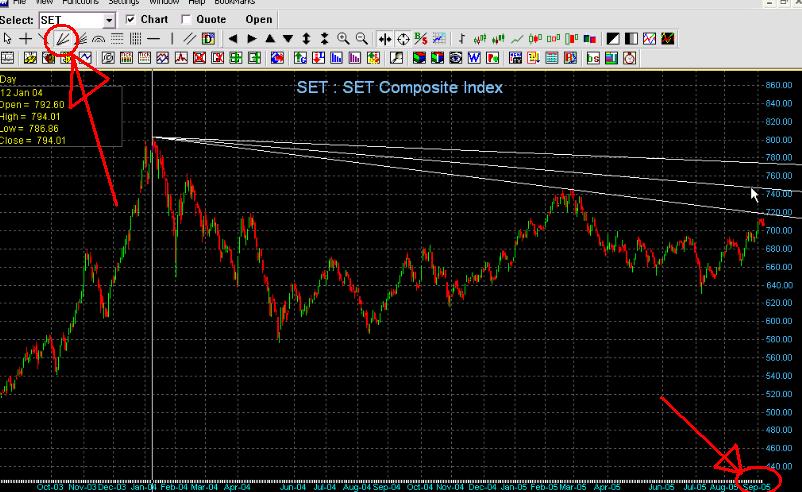Viewport: 802px width, 492px height.
Task: Click the eye watch icon
Action: tap(455, 58)
